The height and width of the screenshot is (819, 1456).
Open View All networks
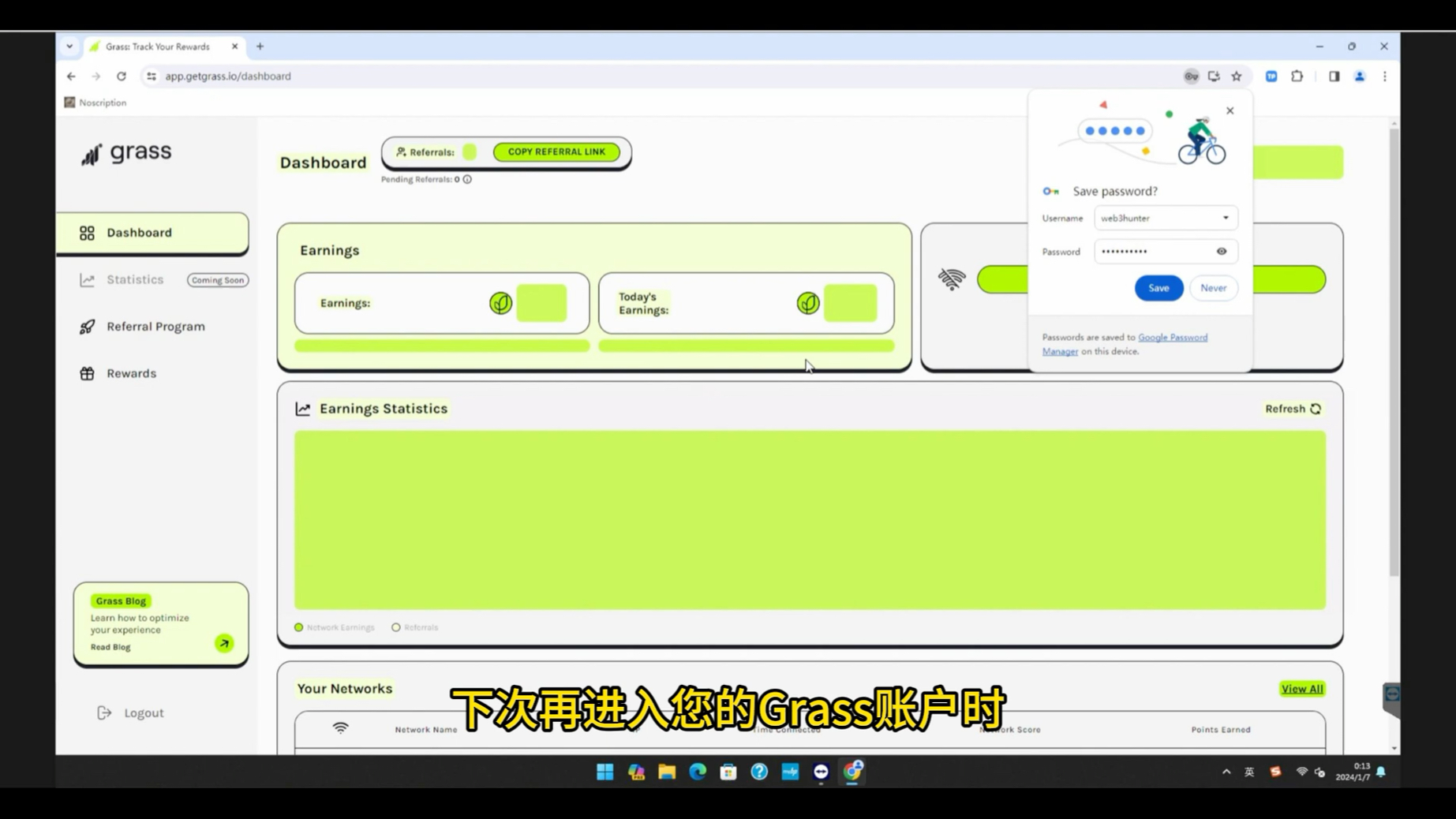click(x=1301, y=689)
